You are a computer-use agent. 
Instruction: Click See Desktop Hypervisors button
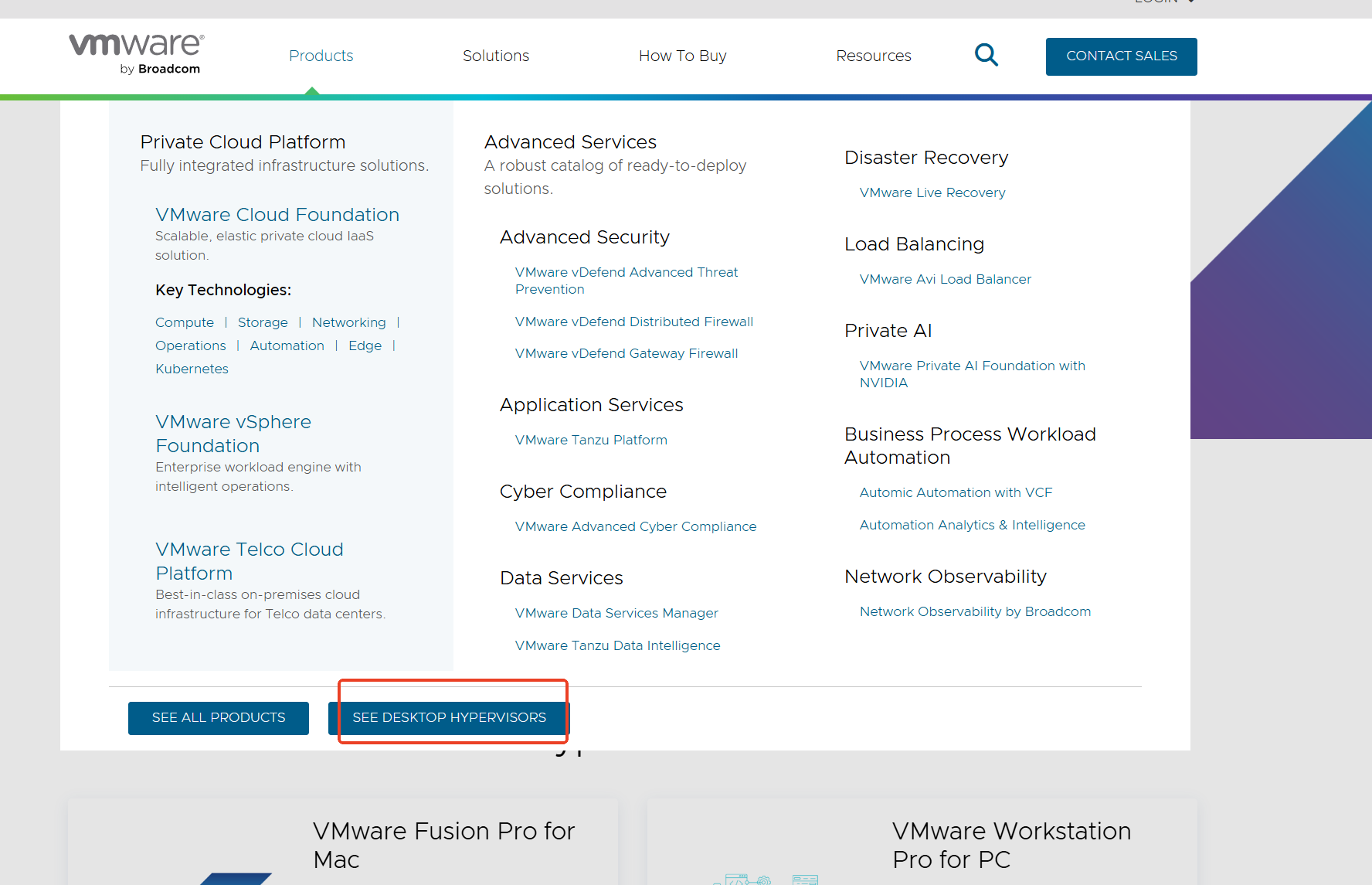(x=450, y=718)
